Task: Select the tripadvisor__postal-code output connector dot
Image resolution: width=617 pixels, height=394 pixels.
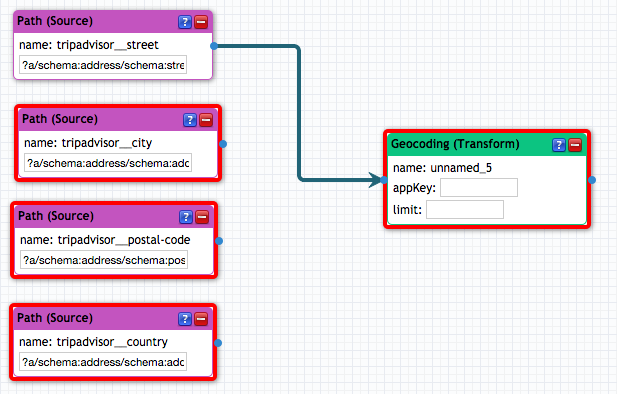Action: [219, 241]
